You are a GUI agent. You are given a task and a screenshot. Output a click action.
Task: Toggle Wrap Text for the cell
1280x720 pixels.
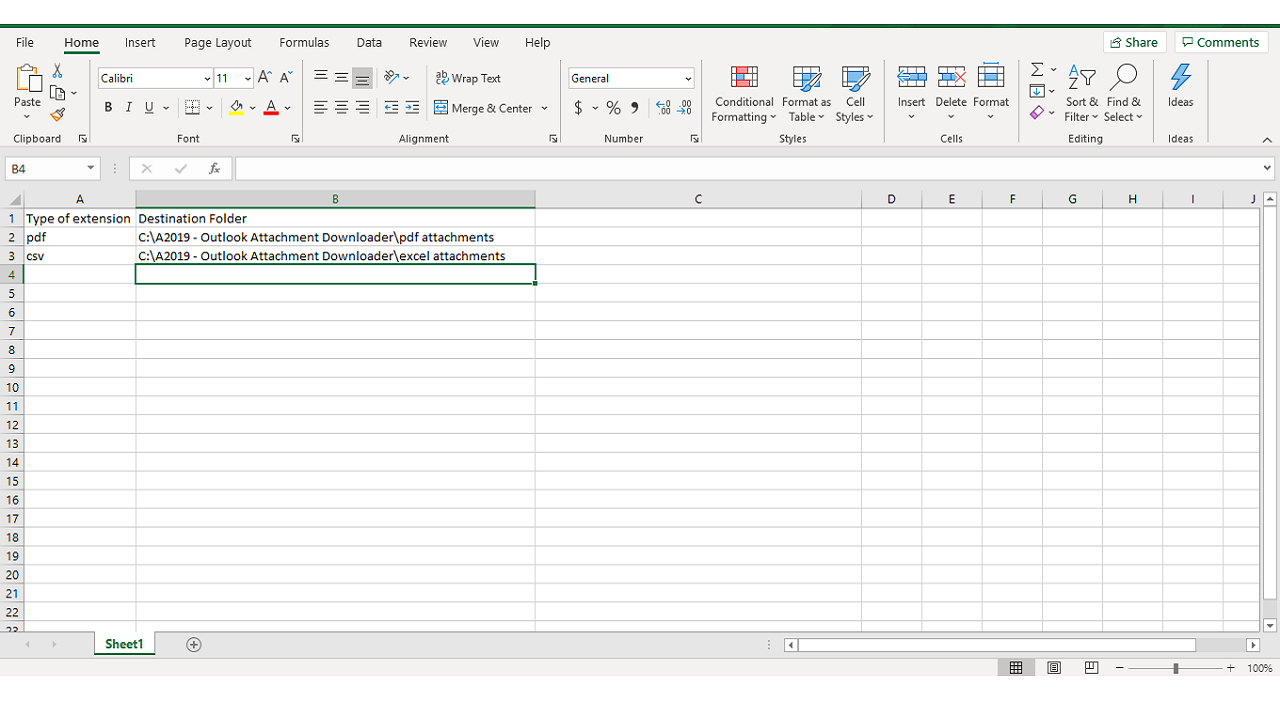pyautogui.click(x=468, y=78)
